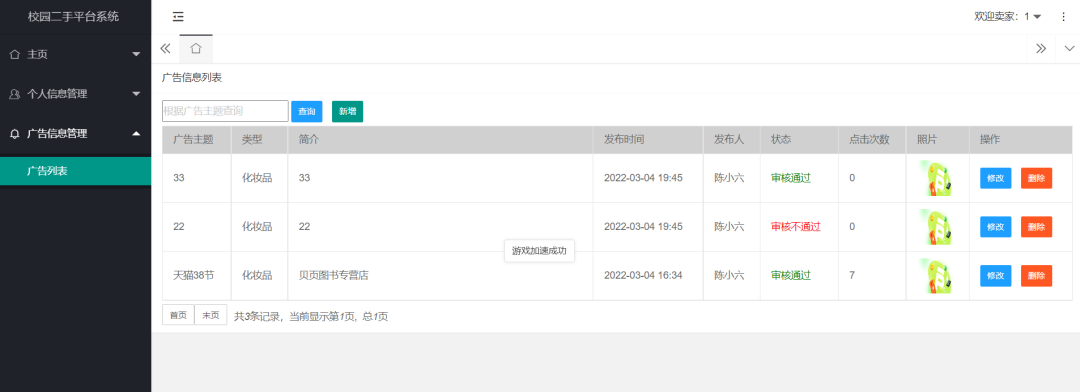Click the bell icon beside 广告信息管理
1080x392 pixels.
(x=14, y=134)
